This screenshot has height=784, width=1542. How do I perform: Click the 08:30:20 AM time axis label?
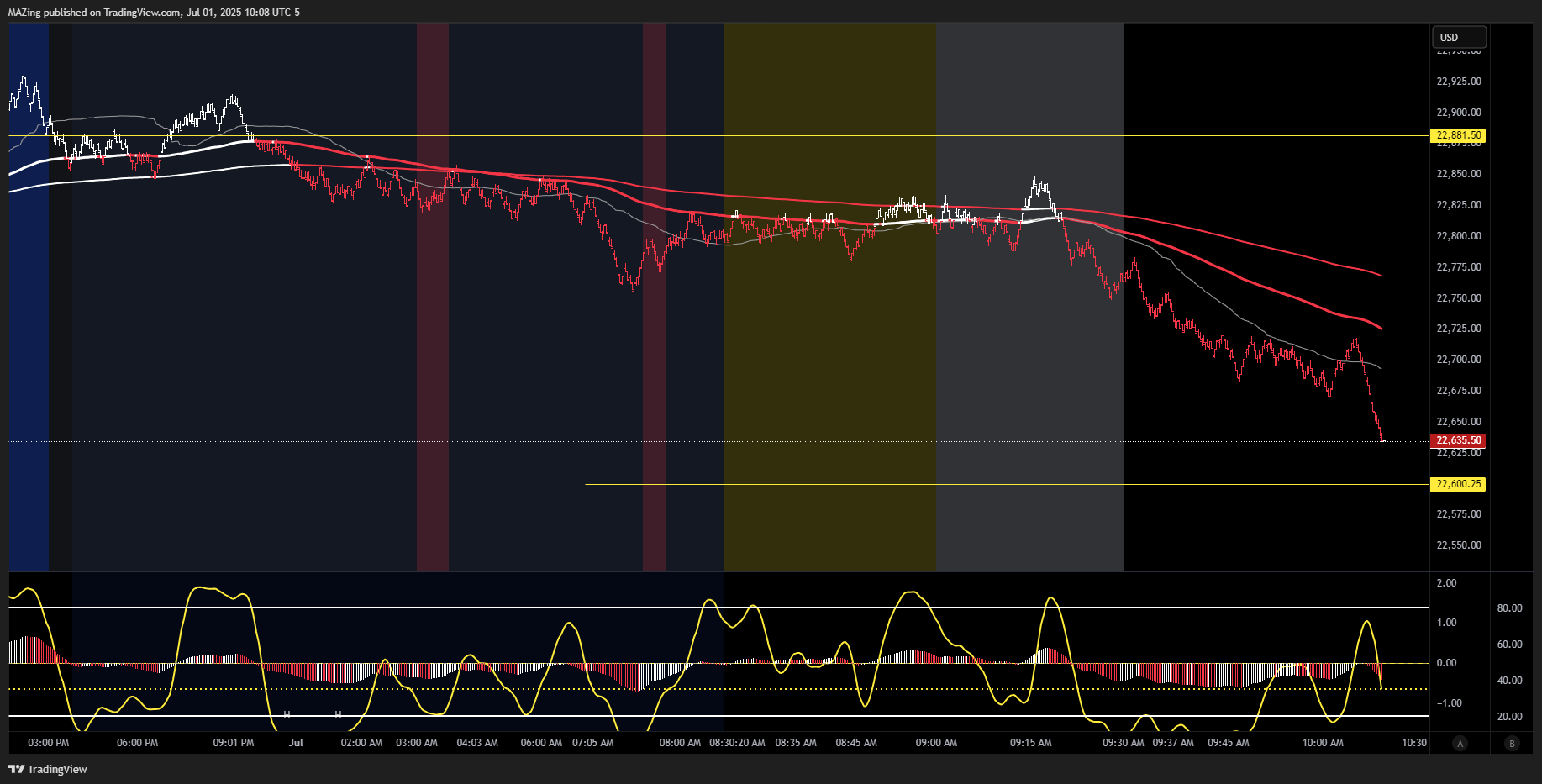pyautogui.click(x=738, y=743)
